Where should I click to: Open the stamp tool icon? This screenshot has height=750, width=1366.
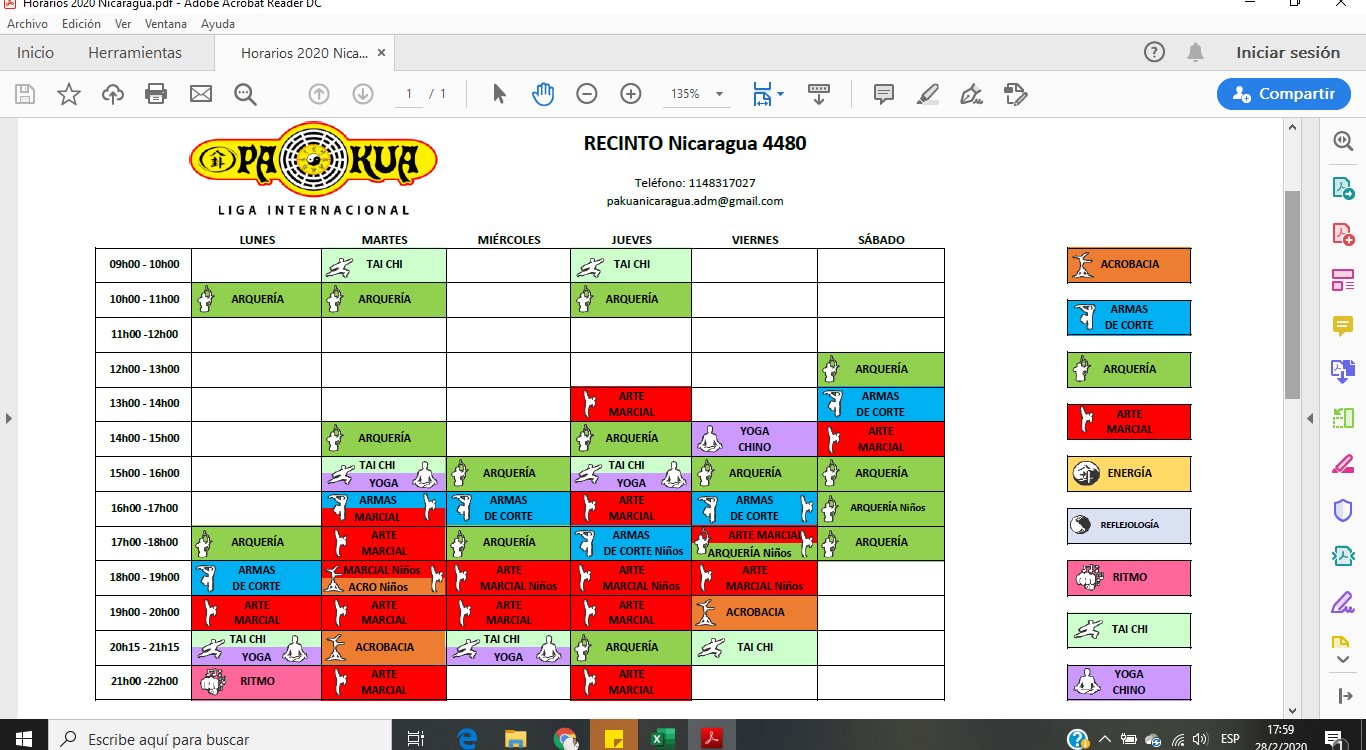point(1016,94)
